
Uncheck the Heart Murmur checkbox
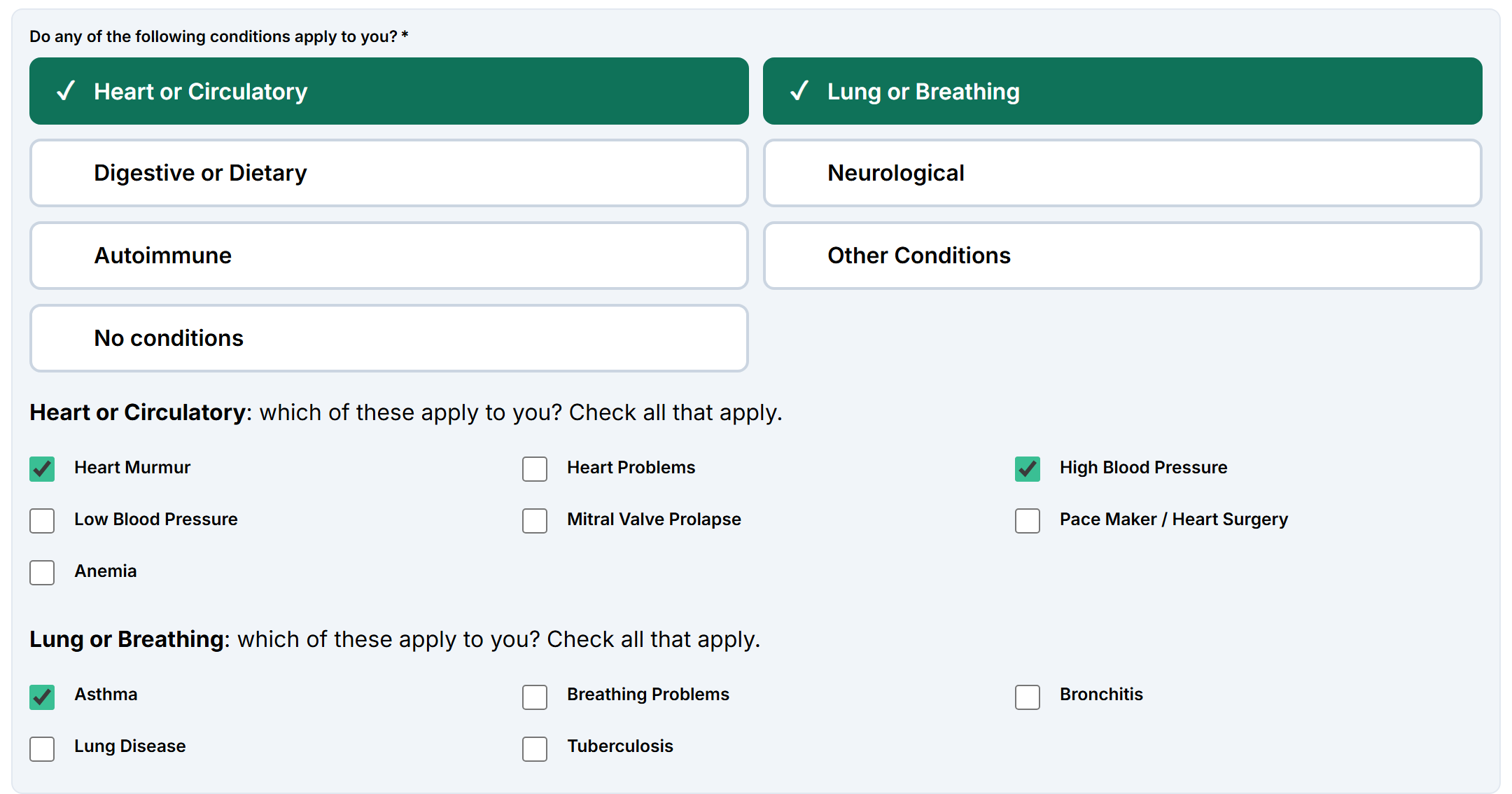coord(42,468)
